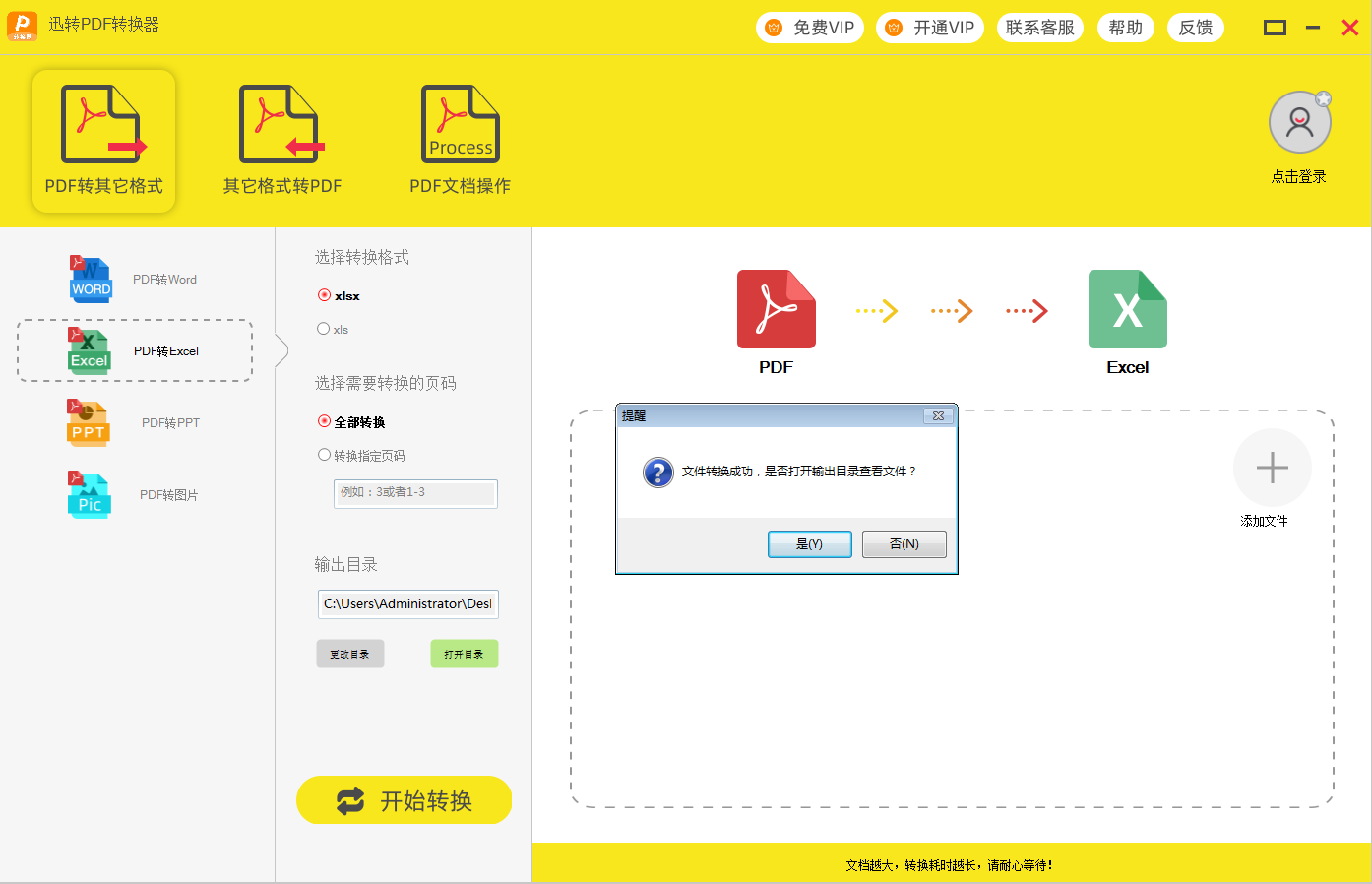This screenshot has width=1372, height=884.
Task: Click the 迅转PDF转换器 app logo
Action: (x=22, y=26)
